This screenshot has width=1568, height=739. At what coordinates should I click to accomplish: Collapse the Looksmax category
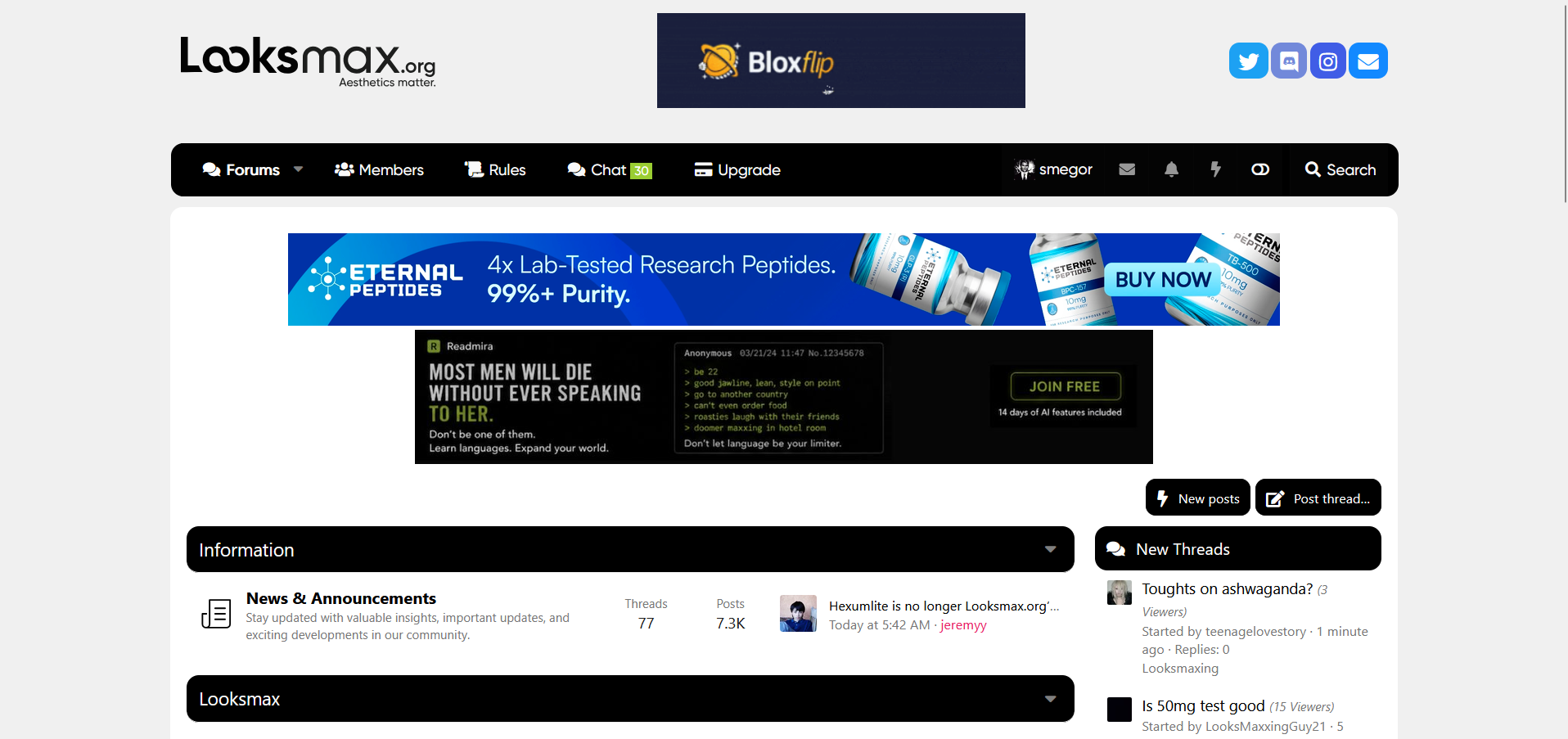[x=1050, y=699]
